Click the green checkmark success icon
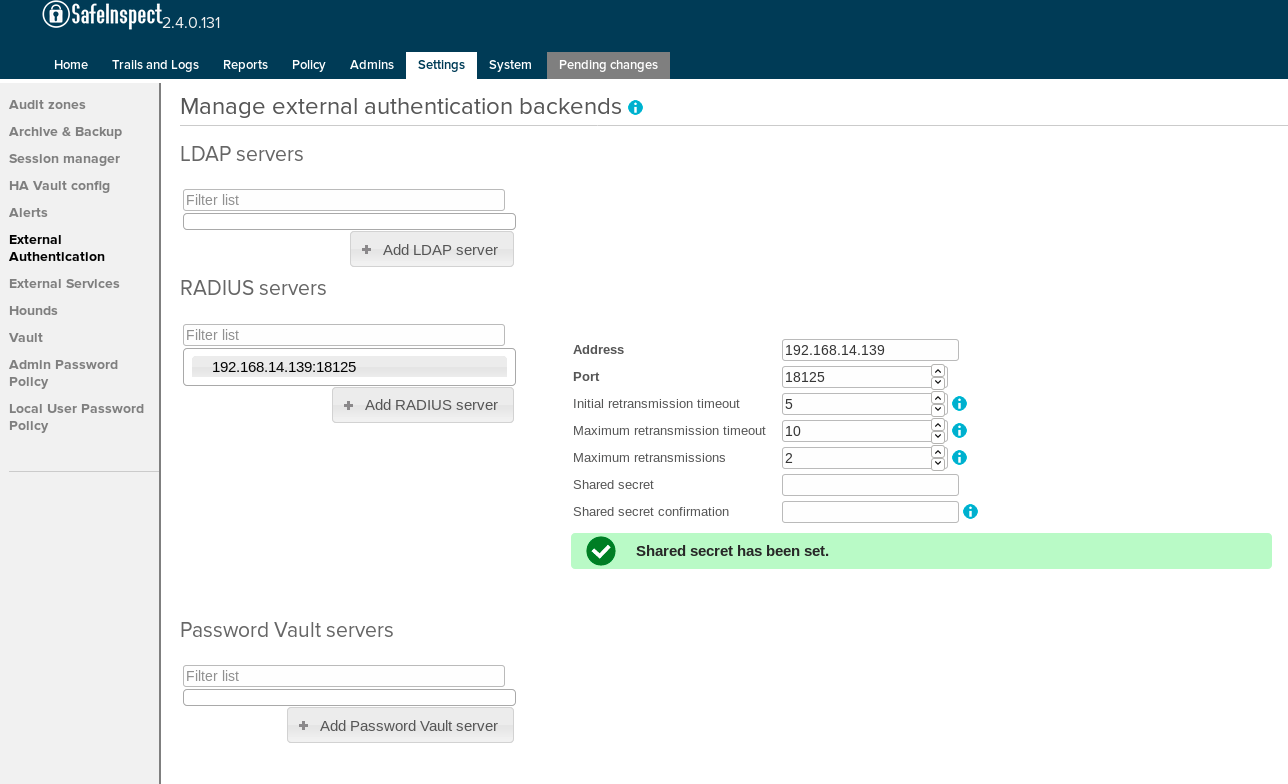The image size is (1288, 784). (x=601, y=551)
